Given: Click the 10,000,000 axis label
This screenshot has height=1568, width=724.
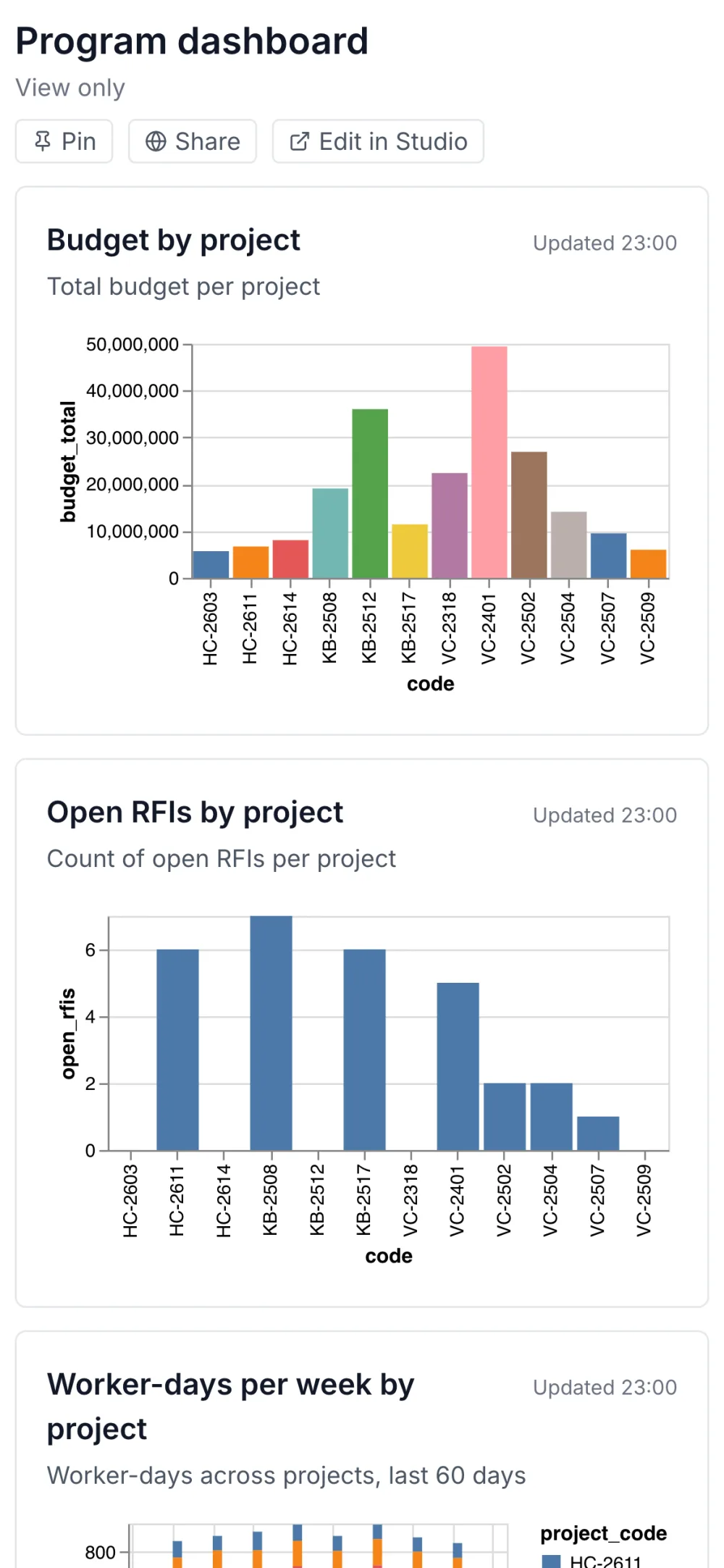Looking at the screenshot, I should coord(132,532).
